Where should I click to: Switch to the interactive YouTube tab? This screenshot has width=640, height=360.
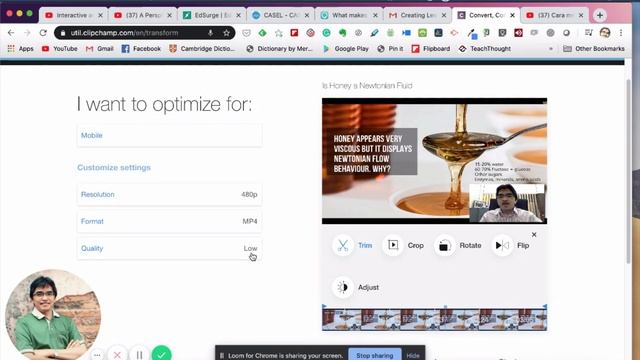(x=73, y=15)
